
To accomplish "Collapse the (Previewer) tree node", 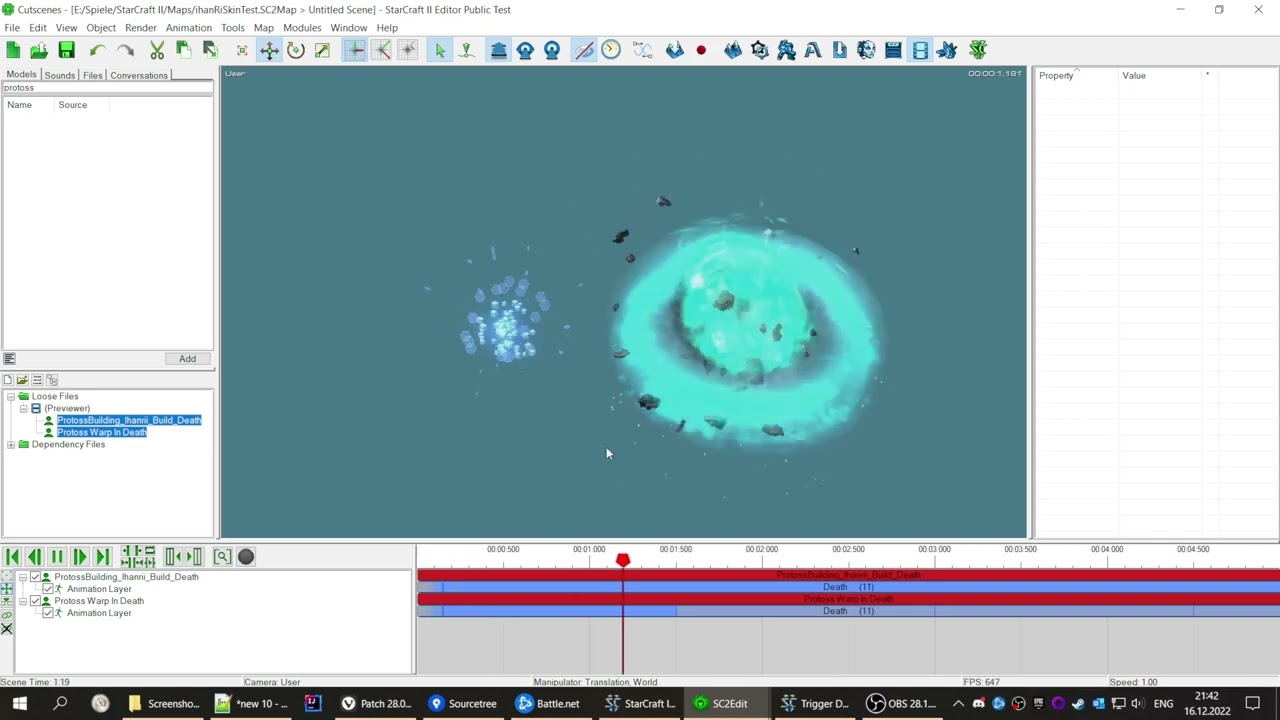I will point(23,409).
